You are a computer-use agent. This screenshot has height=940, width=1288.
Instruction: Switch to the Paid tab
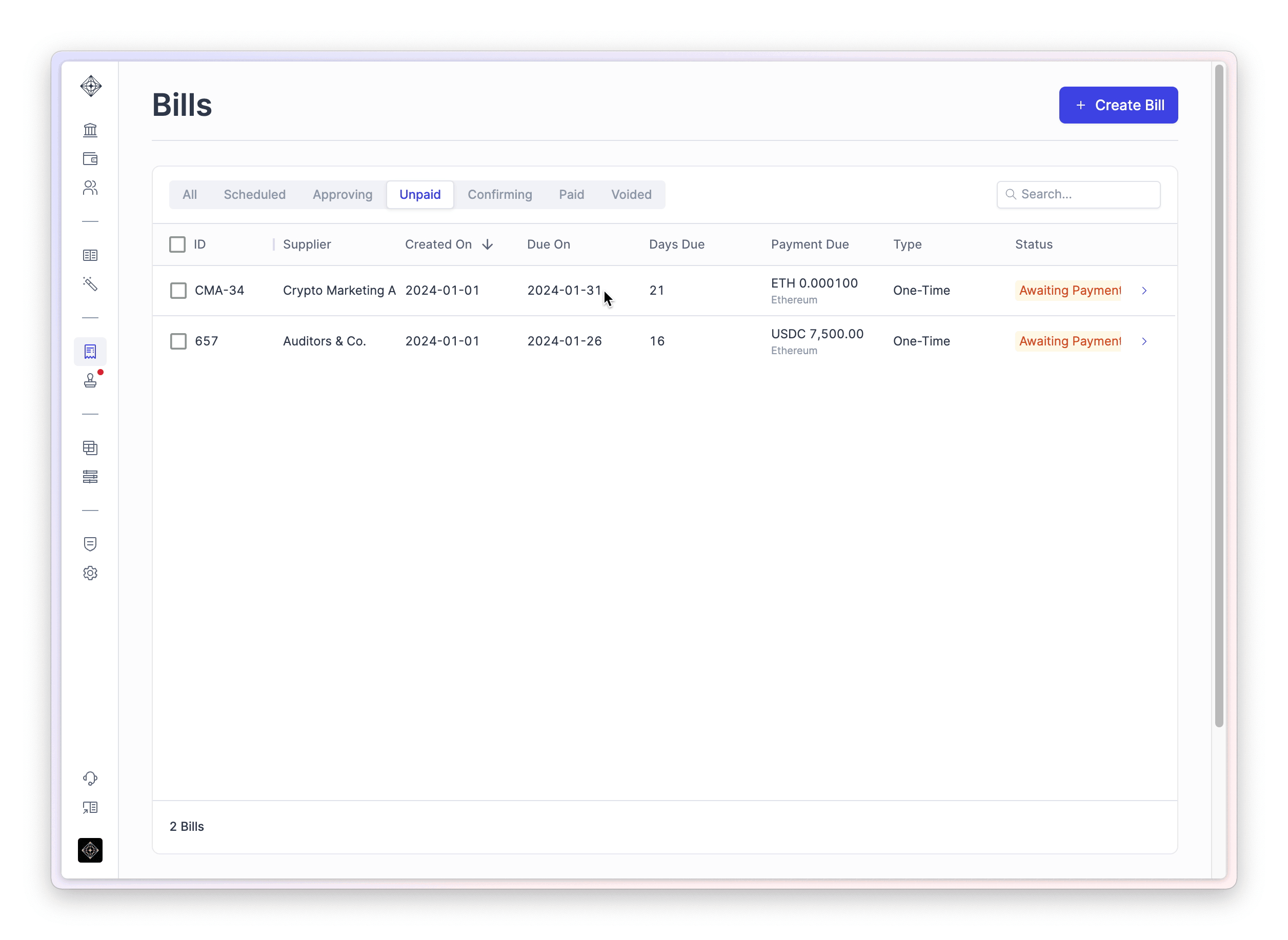tap(571, 195)
